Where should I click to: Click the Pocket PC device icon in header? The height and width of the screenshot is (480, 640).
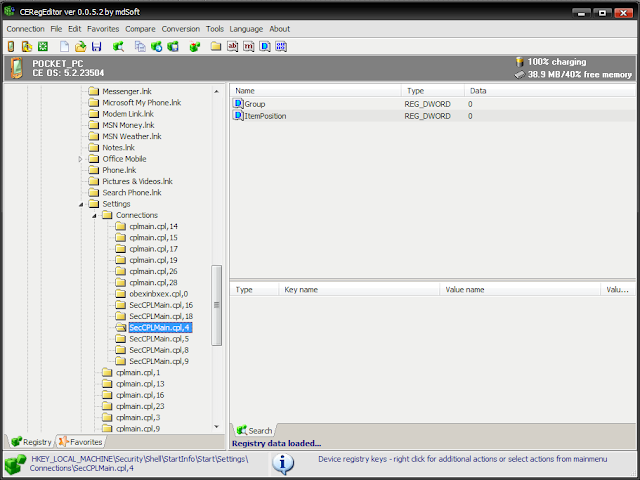[x=17, y=68]
